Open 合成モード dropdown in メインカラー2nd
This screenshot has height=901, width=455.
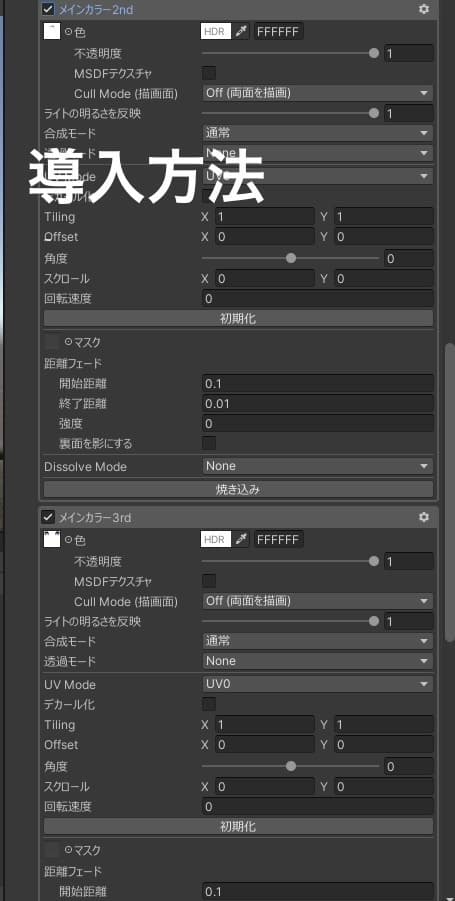318,133
